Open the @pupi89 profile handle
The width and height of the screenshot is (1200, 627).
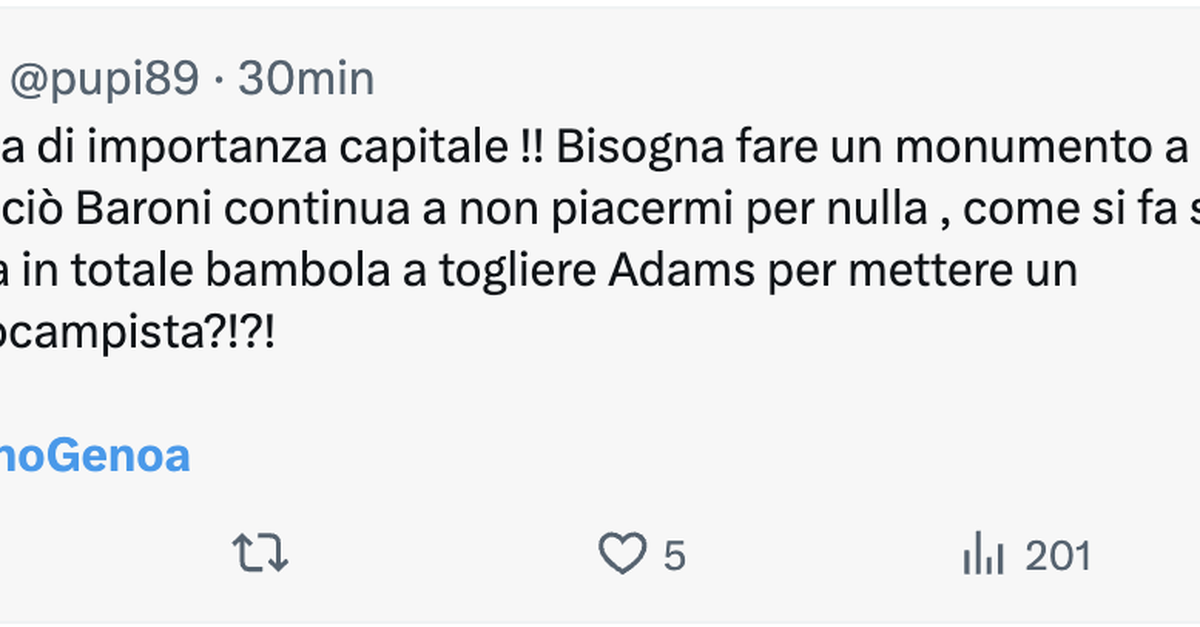105,79
